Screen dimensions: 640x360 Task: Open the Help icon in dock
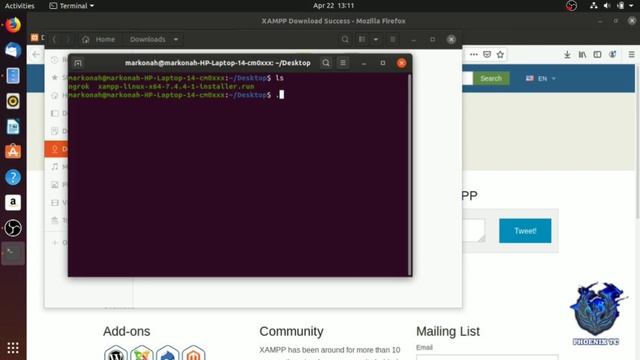tap(13, 177)
